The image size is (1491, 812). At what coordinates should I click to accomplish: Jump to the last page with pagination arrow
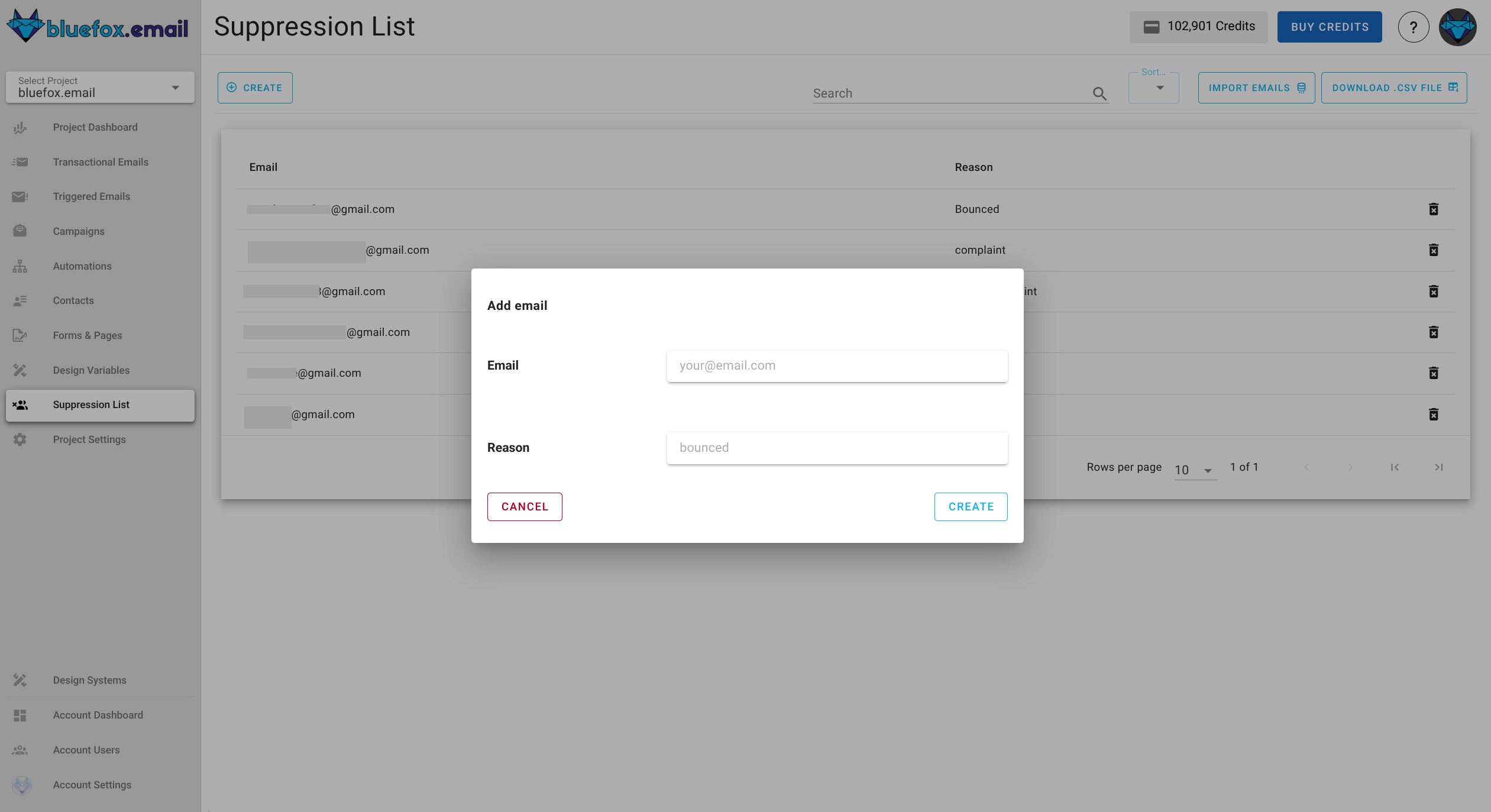(x=1438, y=467)
